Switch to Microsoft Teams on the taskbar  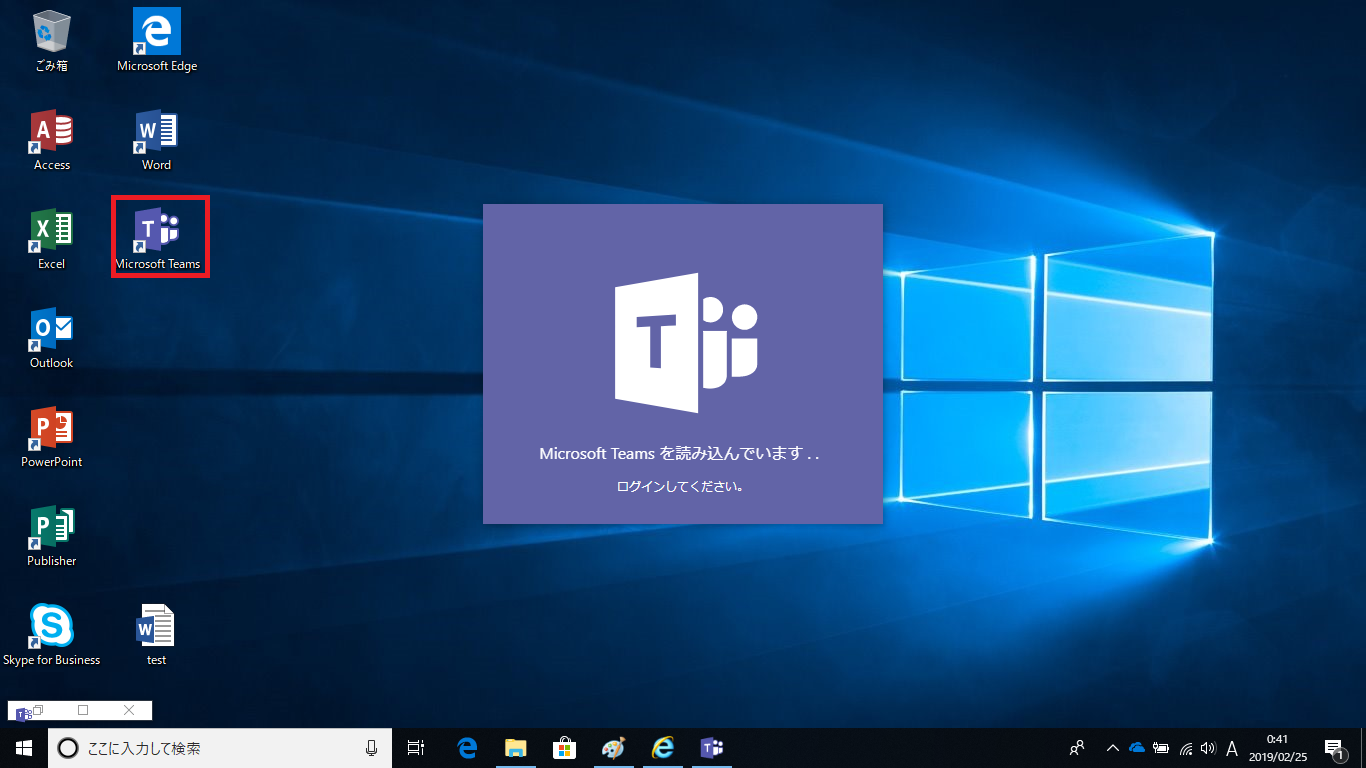(x=711, y=747)
